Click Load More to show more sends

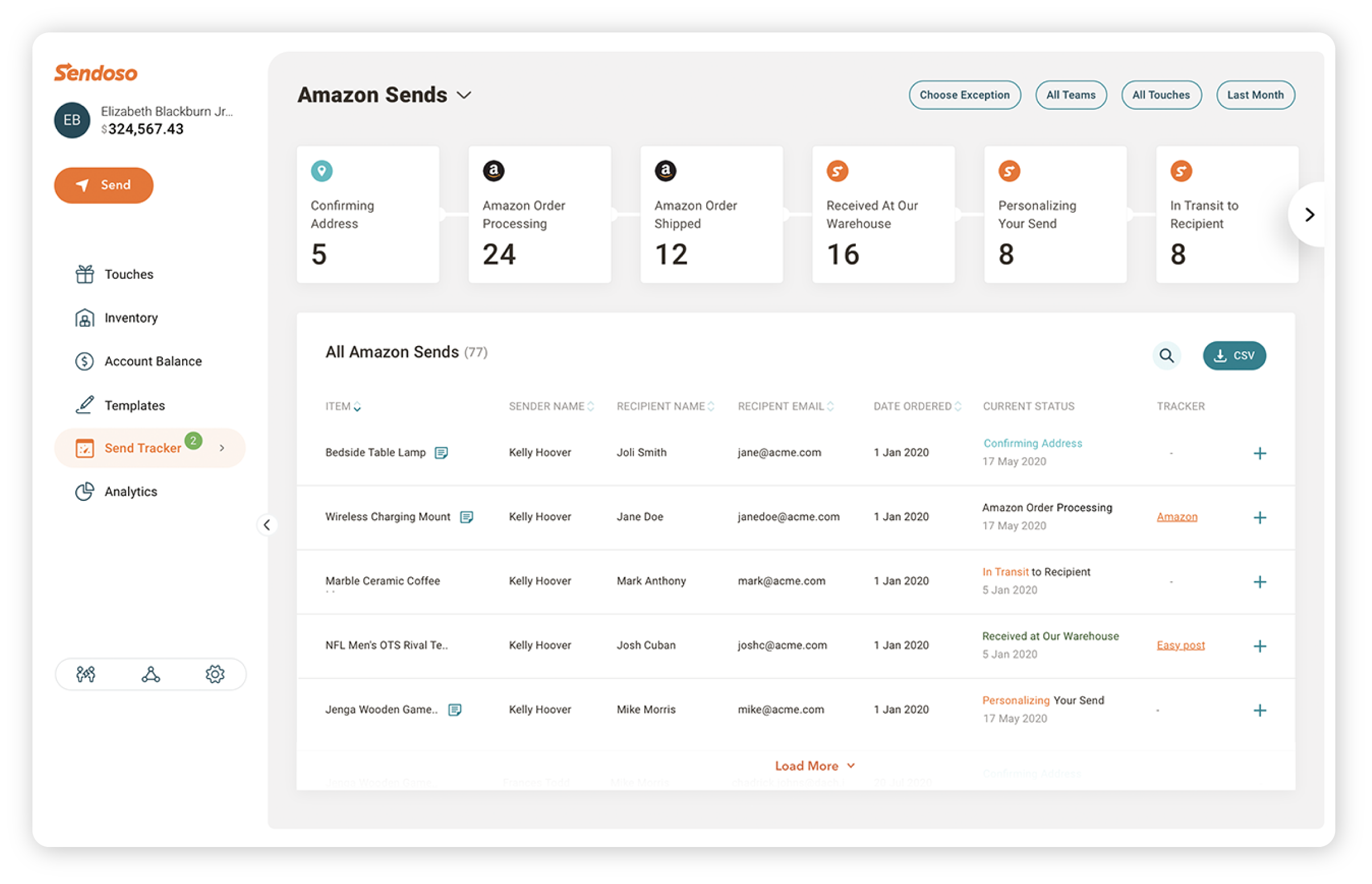tap(815, 766)
